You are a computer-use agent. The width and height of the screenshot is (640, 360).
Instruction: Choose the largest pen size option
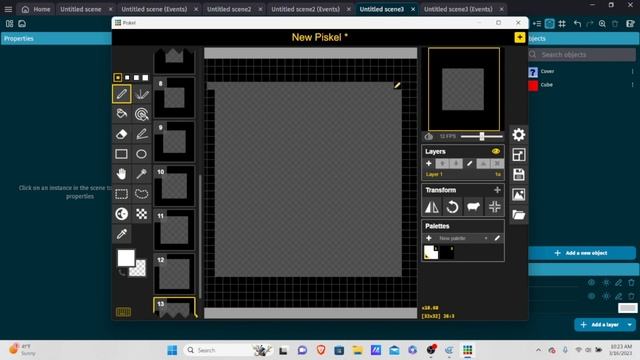coord(145,78)
